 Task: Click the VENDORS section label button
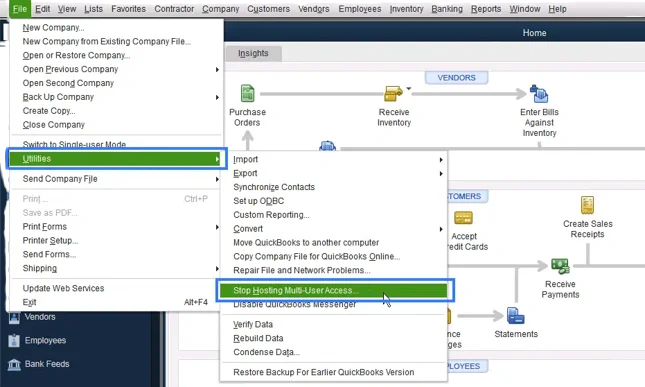coord(456,78)
